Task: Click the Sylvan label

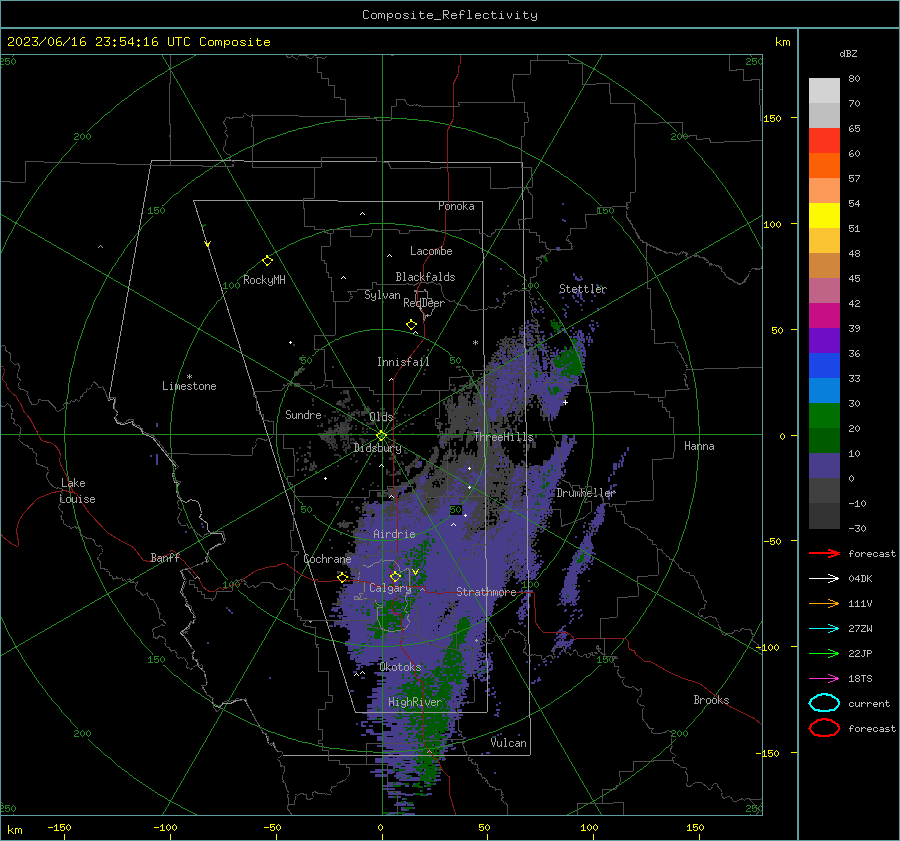Action: point(382,295)
